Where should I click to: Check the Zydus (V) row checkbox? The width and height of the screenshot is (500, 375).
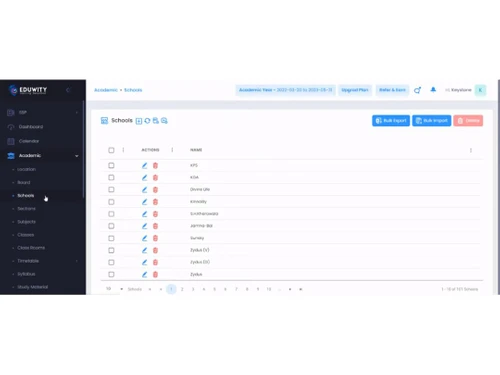click(111, 250)
